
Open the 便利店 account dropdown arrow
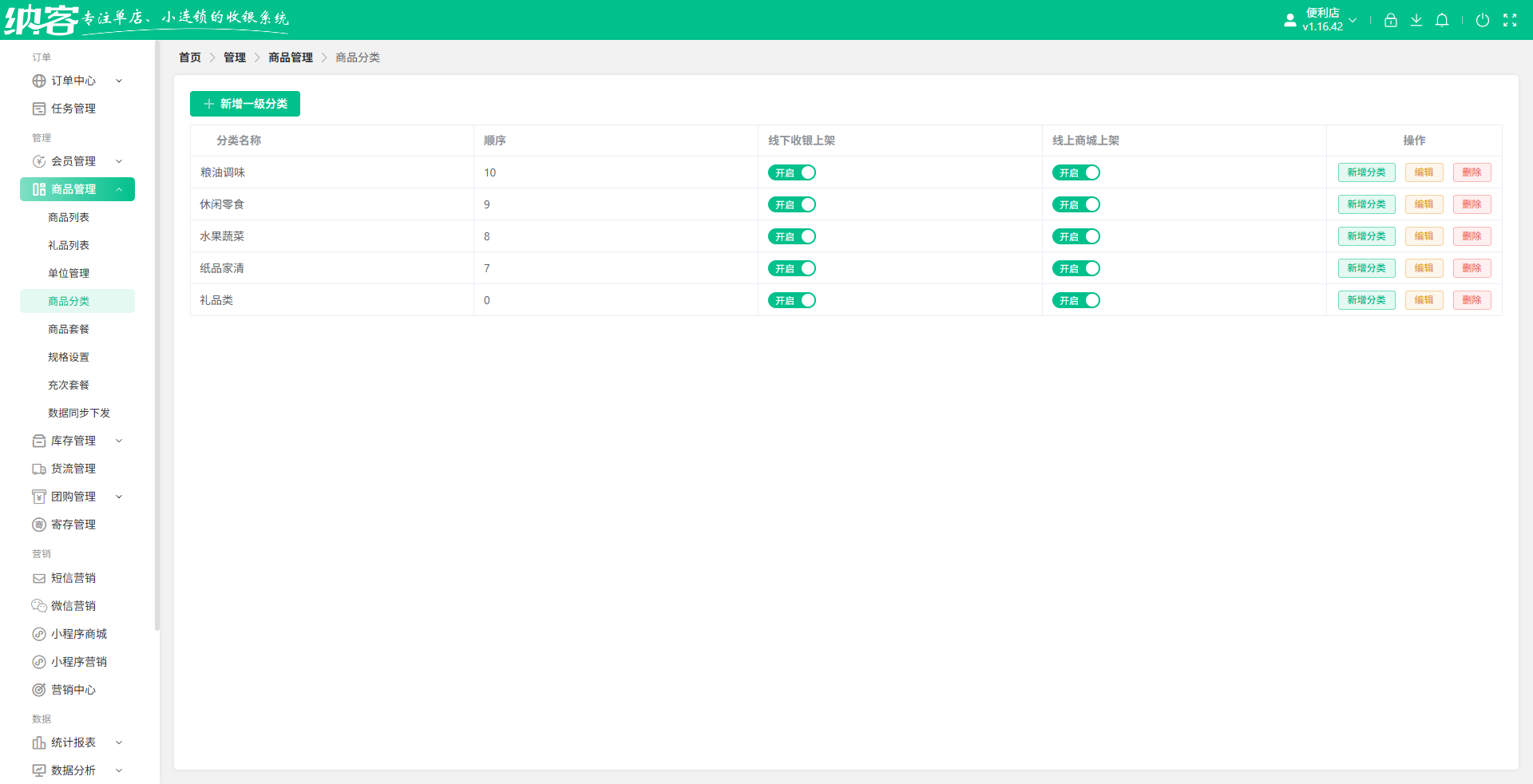[x=1353, y=20]
